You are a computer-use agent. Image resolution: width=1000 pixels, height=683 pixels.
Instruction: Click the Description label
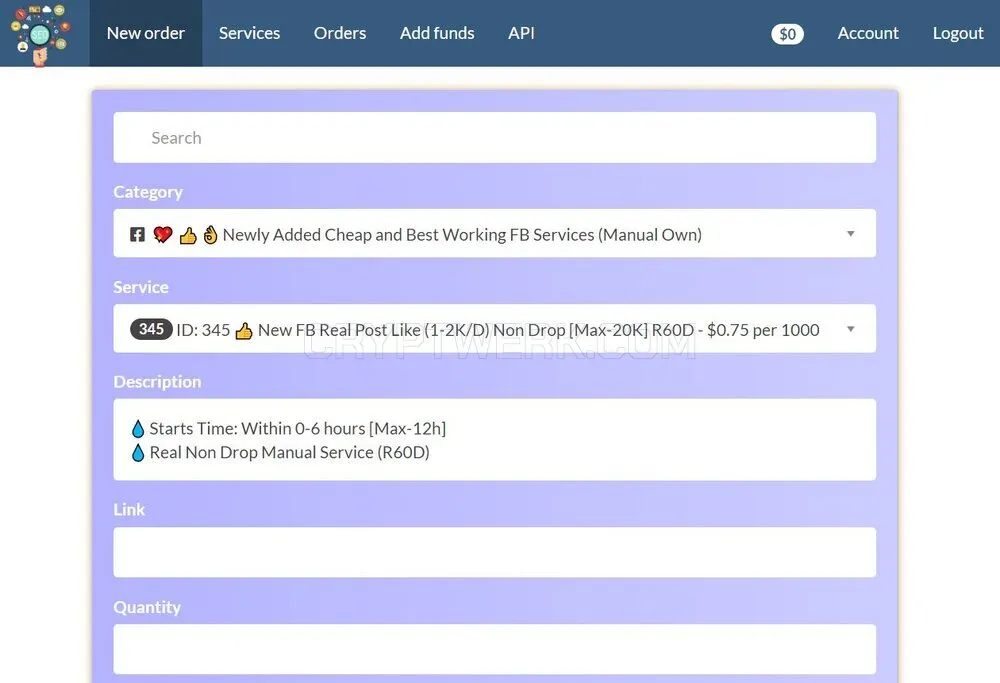158,381
